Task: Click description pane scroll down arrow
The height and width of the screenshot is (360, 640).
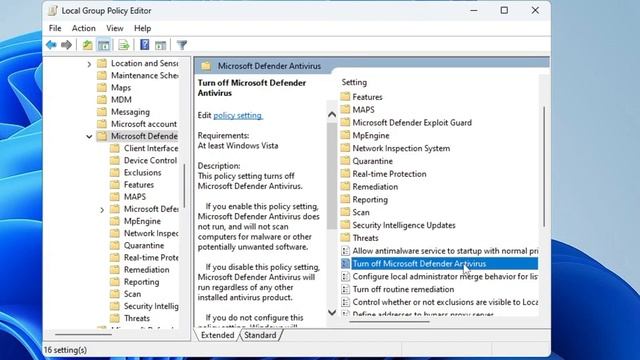Action: pos(332,313)
